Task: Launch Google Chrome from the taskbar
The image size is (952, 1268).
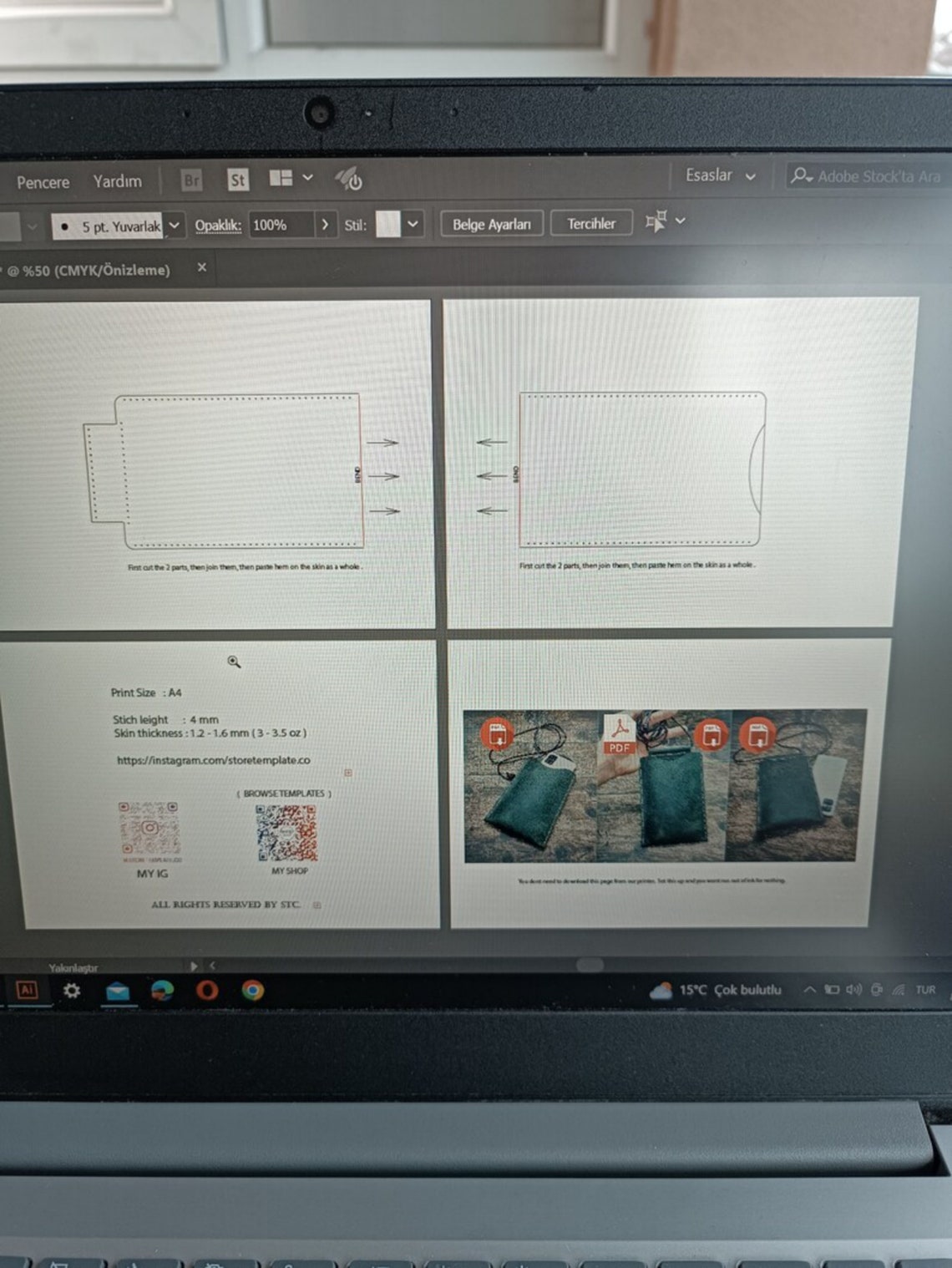Action: (x=252, y=990)
